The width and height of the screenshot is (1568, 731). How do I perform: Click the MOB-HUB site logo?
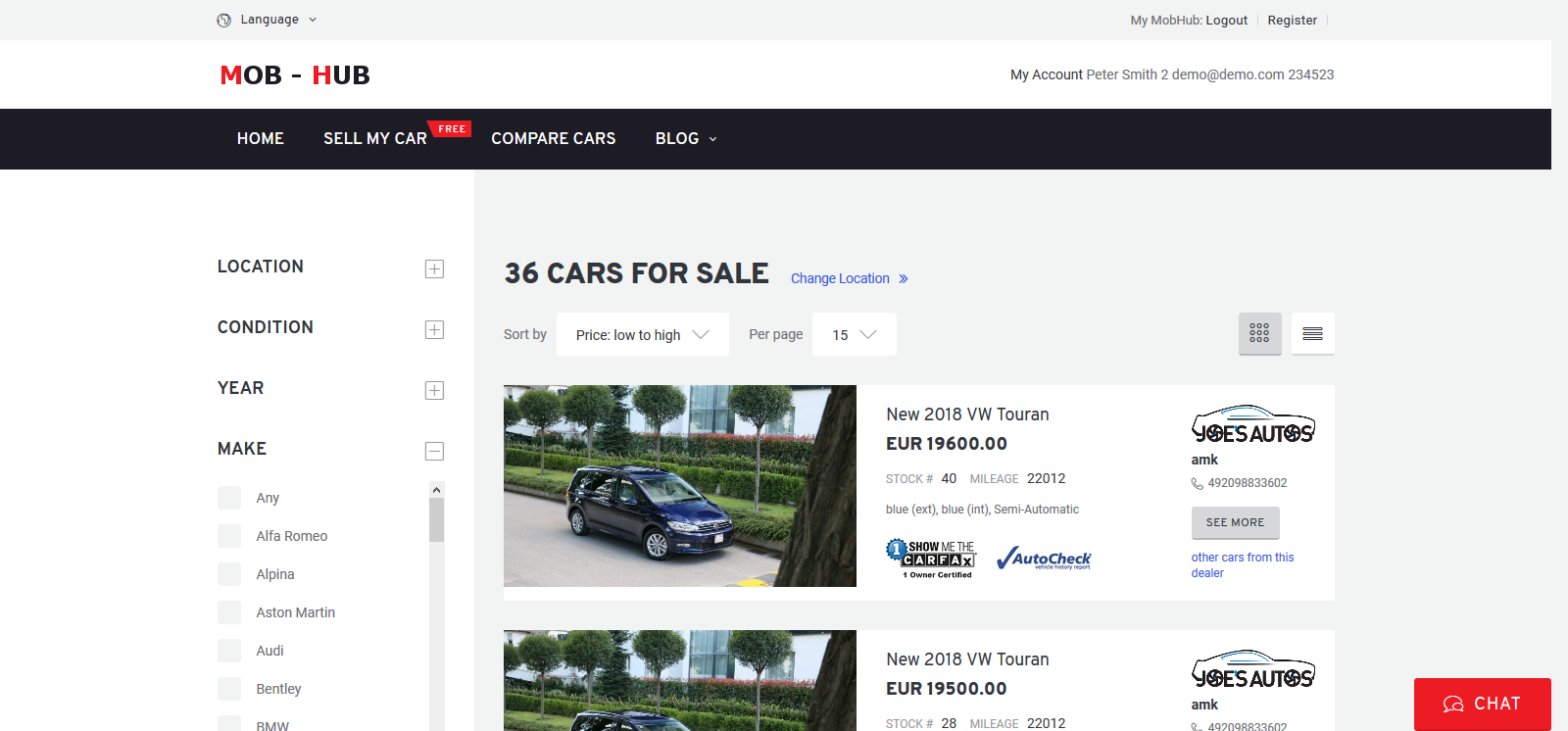point(295,75)
